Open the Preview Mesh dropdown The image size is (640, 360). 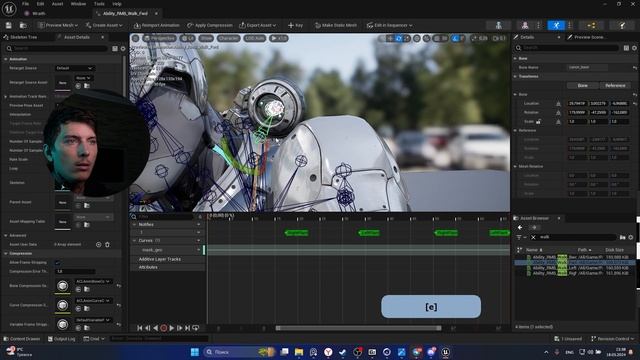click(58, 25)
